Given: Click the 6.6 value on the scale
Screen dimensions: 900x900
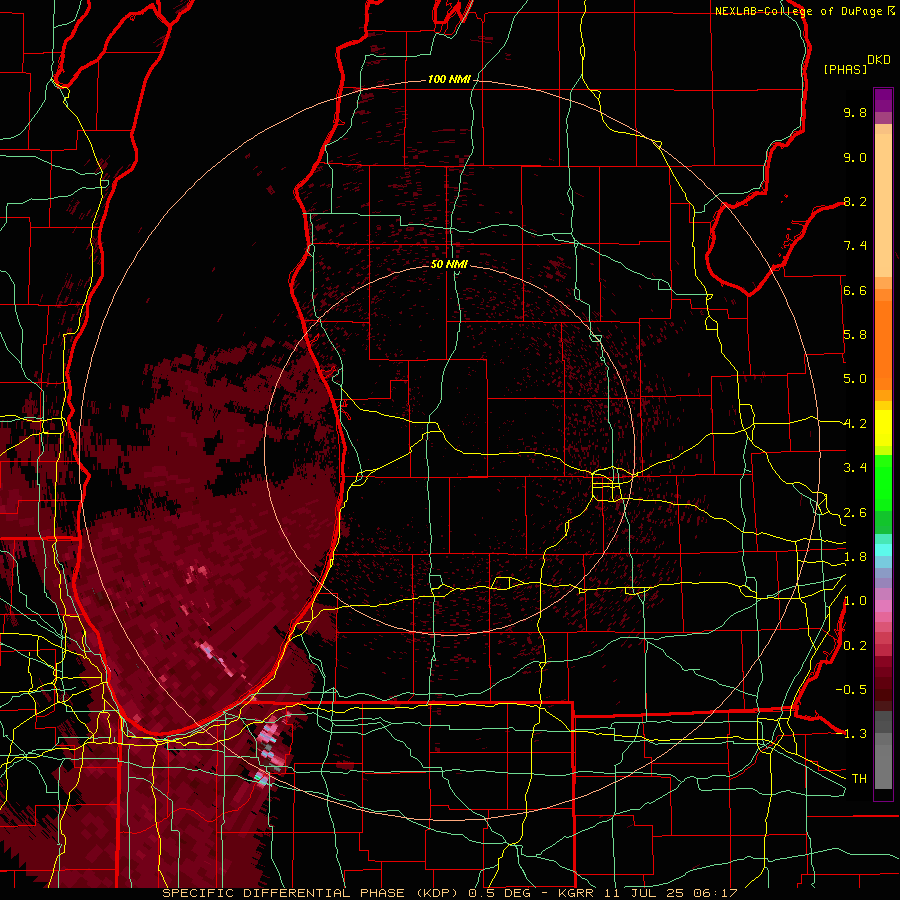Looking at the screenshot, I should (x=855, y=290).
